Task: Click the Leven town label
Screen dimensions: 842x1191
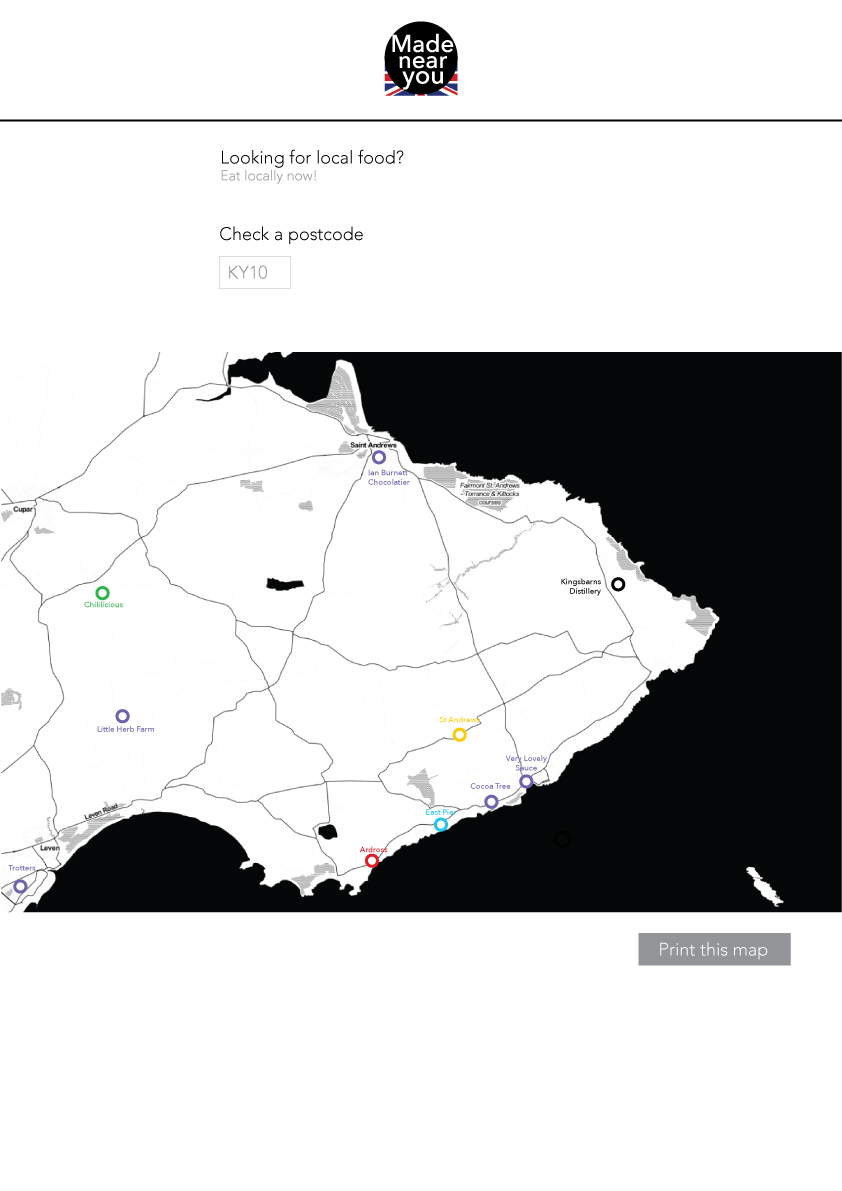Action: (49, 848)
